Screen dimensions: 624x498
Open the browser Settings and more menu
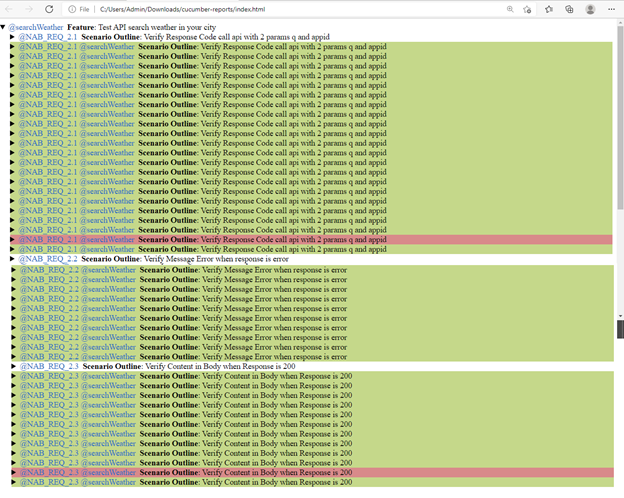point(612,9)
